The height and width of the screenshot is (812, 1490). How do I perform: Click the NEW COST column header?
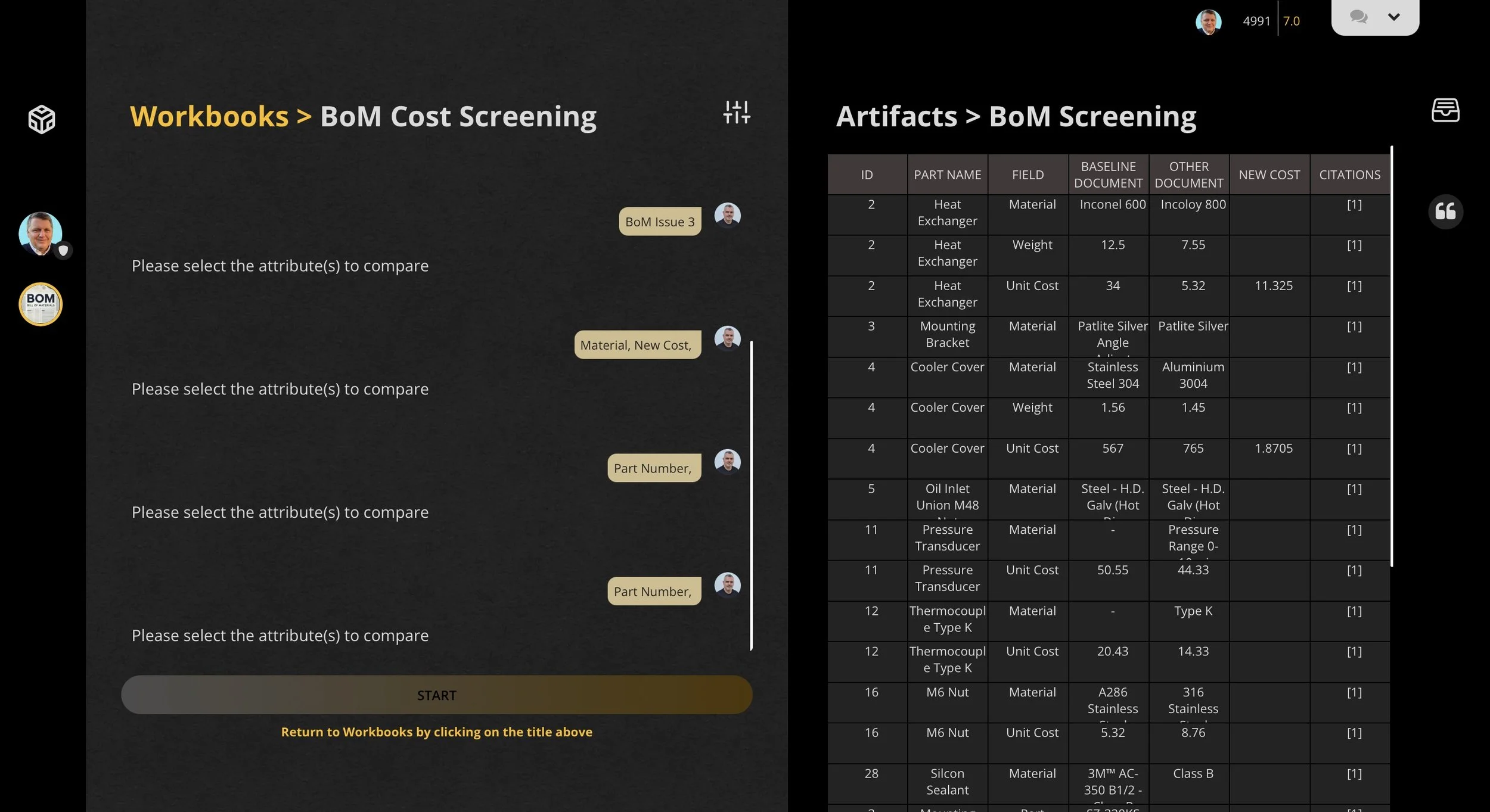[x=1269, y=175]
